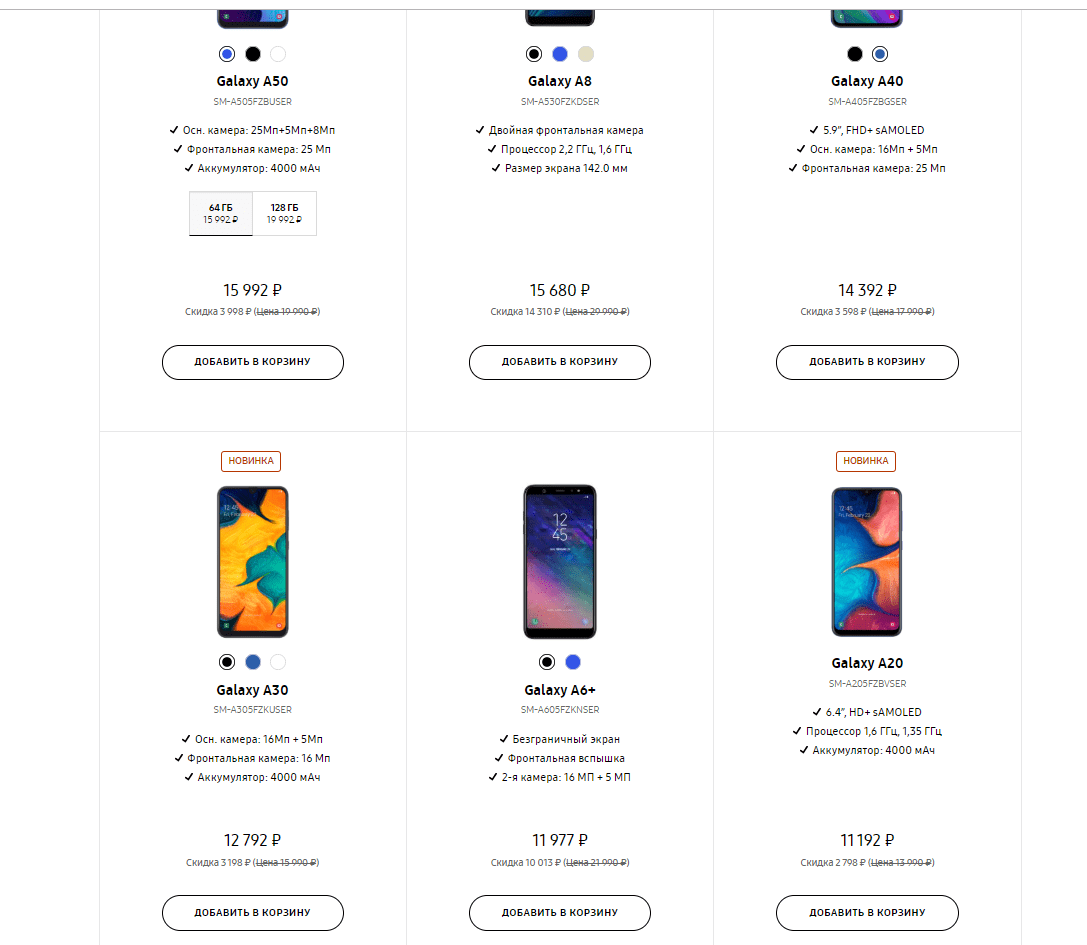Choose white color for Galaxy A50
1087x945 pixels.
point(278,54)
